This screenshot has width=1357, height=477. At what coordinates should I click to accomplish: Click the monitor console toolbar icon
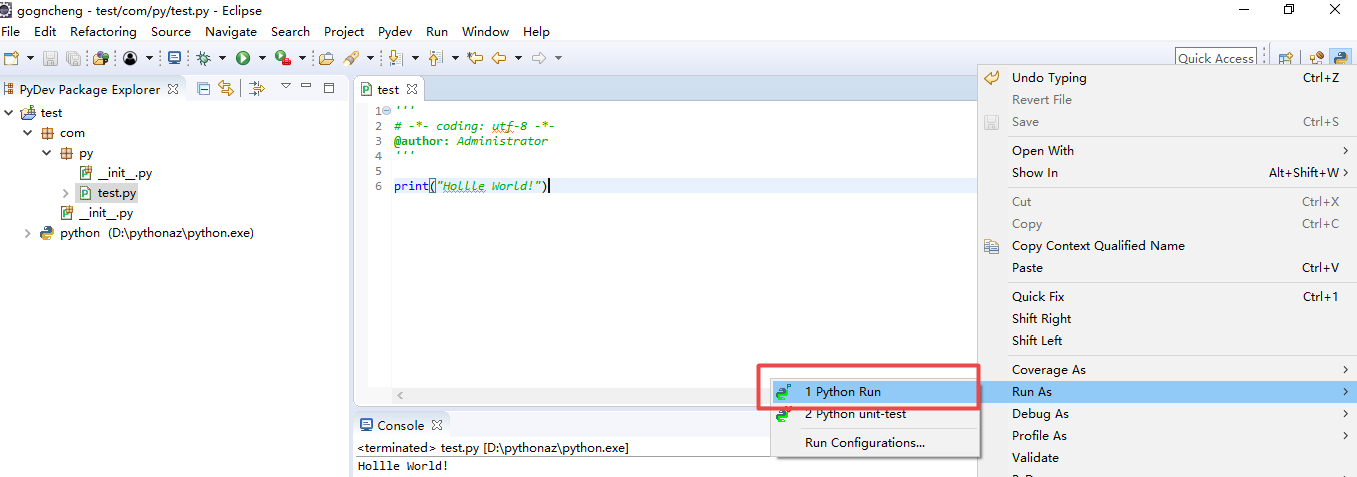174,58
